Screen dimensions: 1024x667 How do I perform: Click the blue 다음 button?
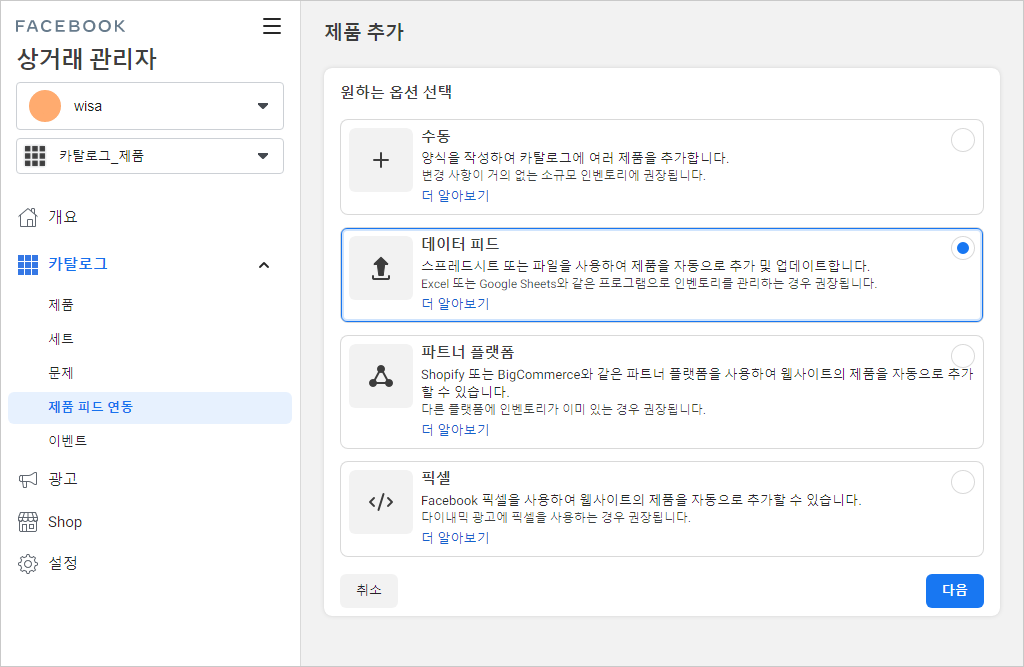[x=955, y=591]
